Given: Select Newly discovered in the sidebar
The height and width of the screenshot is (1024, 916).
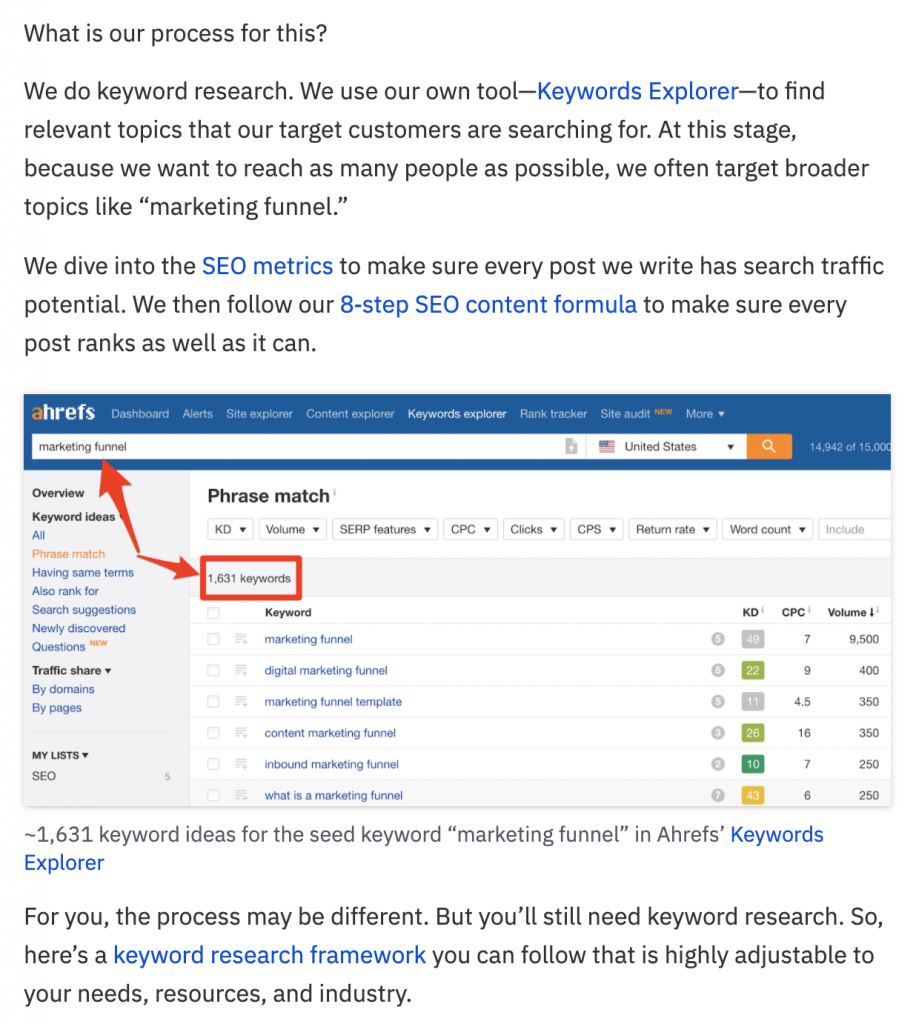Looking at the screenshot, I should click(78, 628).
